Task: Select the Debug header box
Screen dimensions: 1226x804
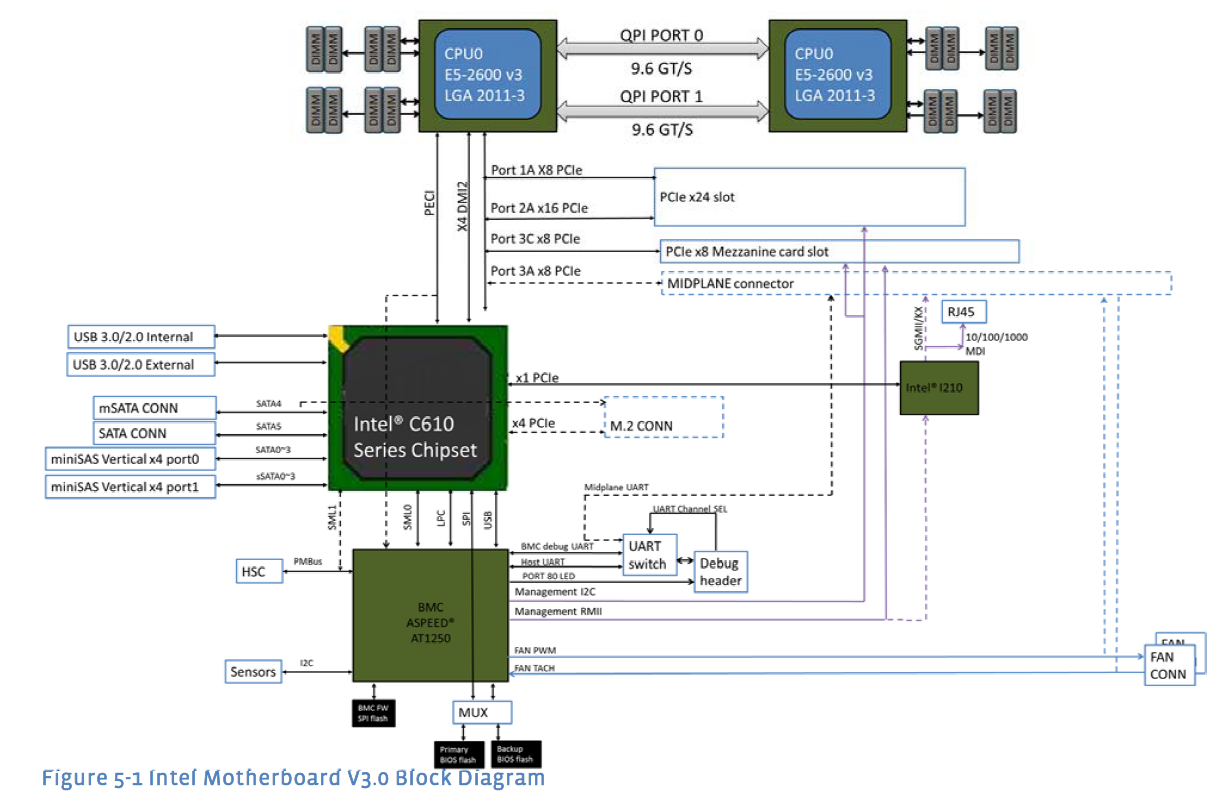Action: point(721,571)
